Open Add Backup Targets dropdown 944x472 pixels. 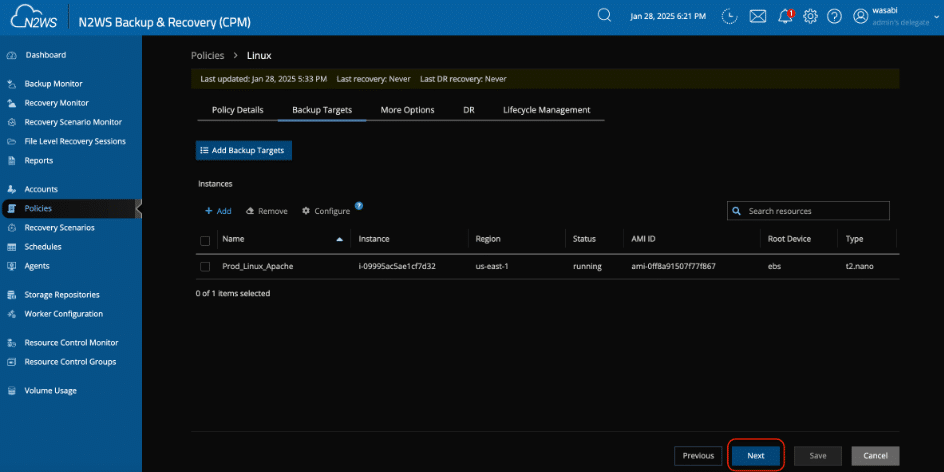point(243,150)
